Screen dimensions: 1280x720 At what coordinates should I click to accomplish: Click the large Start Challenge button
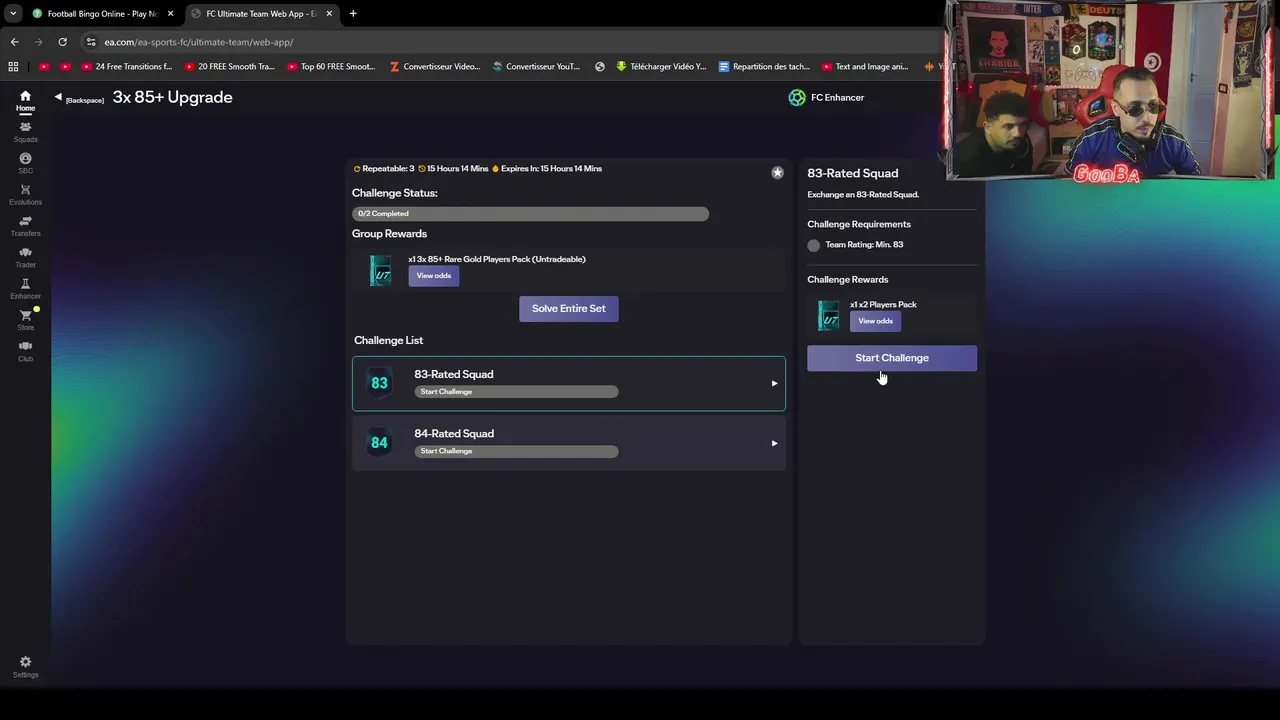click(x=892, y=358)
